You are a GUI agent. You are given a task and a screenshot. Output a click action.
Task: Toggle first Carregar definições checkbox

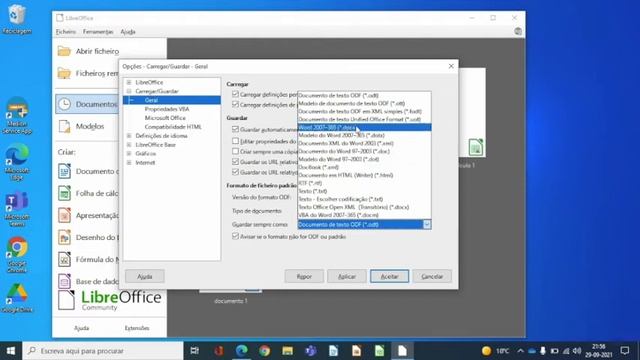(235, 94)
